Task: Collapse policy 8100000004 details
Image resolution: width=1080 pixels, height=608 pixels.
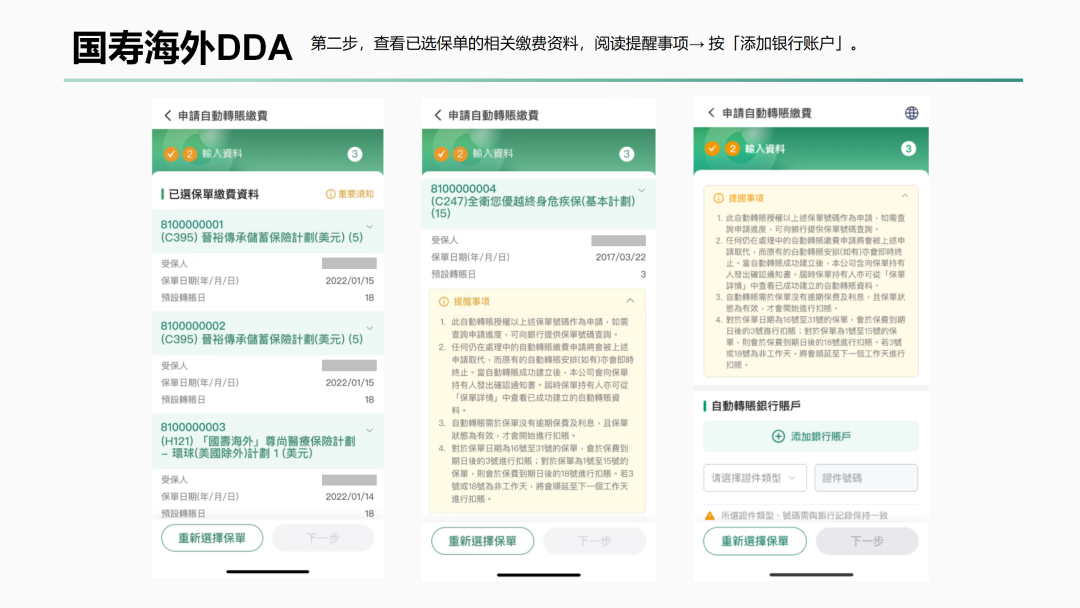Action: point(641,191)
